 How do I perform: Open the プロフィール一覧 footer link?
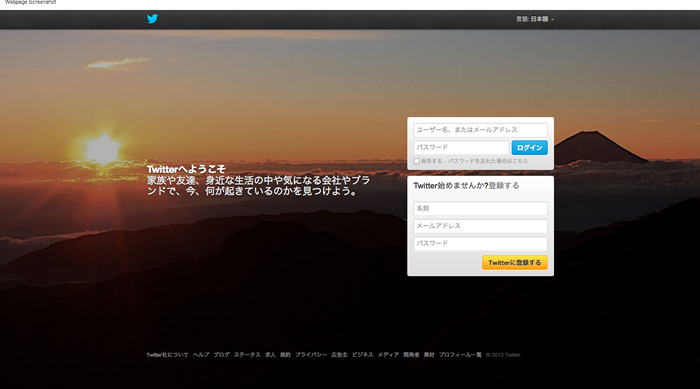pos(460,355)
